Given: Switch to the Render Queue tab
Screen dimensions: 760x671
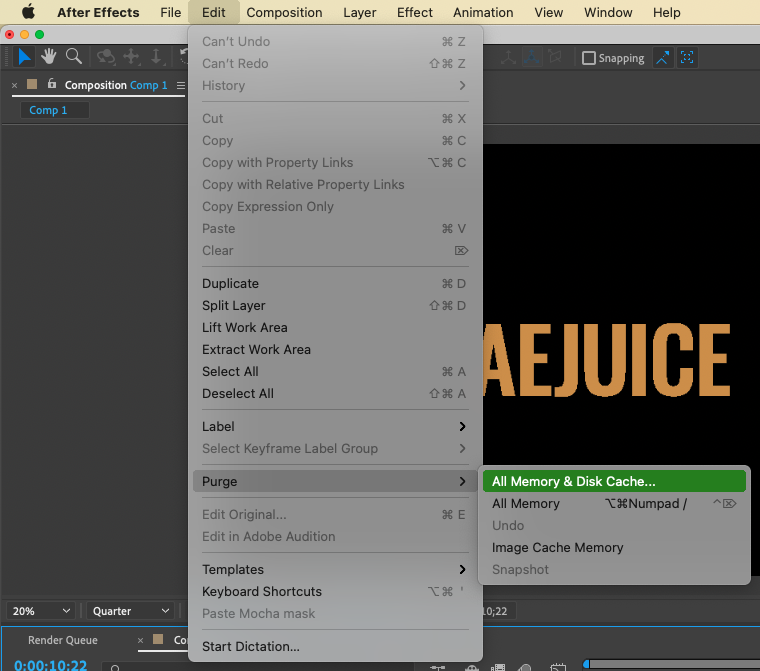Looking at the screenshot, I should coord(62,640).
